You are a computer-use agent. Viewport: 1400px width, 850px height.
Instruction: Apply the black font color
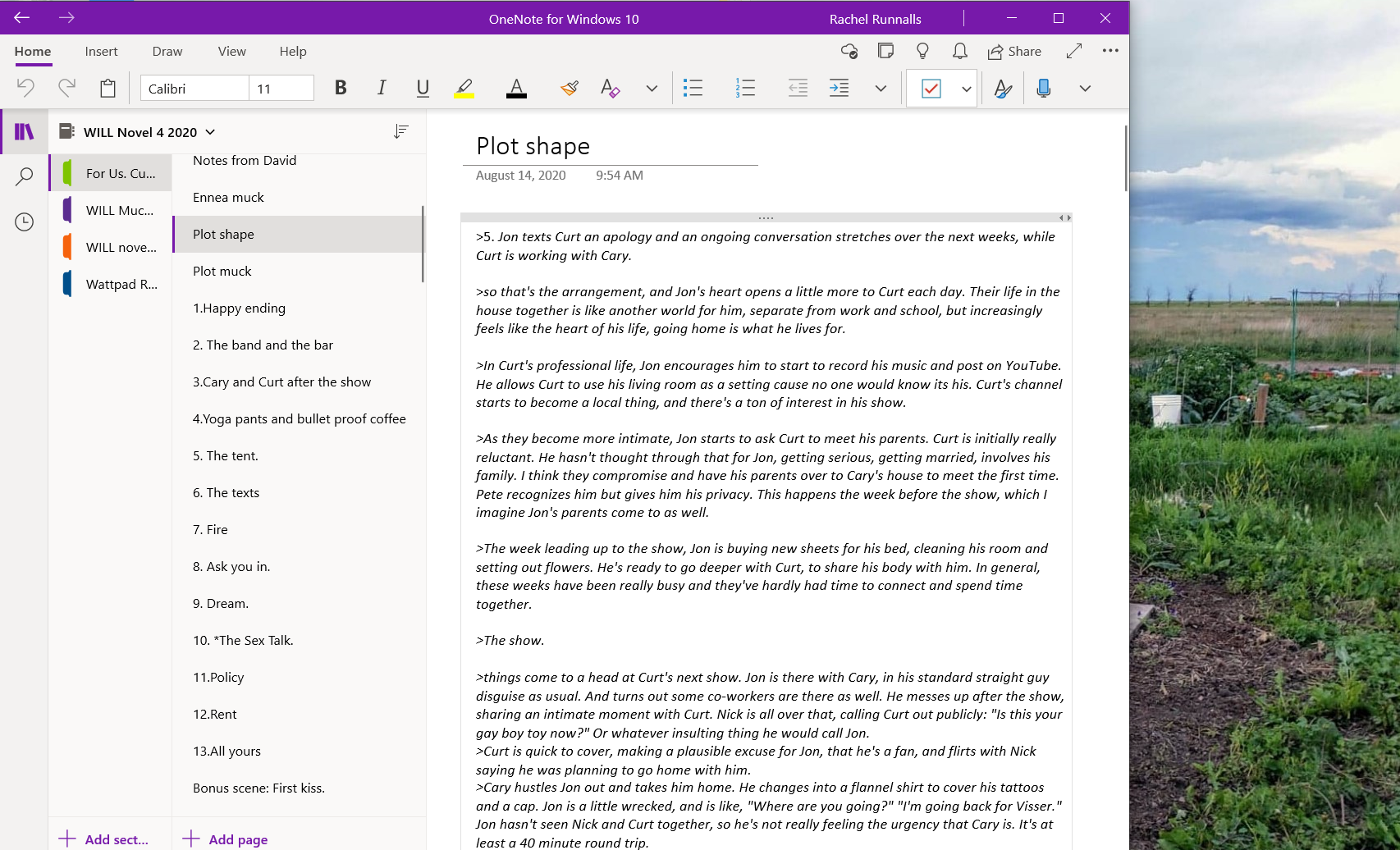pos(516,88)
